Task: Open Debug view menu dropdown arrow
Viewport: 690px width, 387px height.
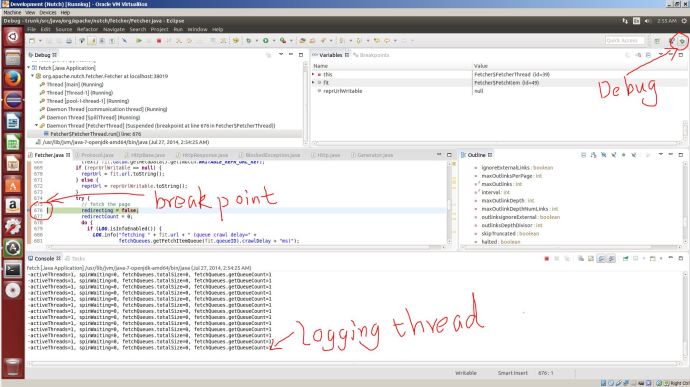Action: (x=281, y=55)
